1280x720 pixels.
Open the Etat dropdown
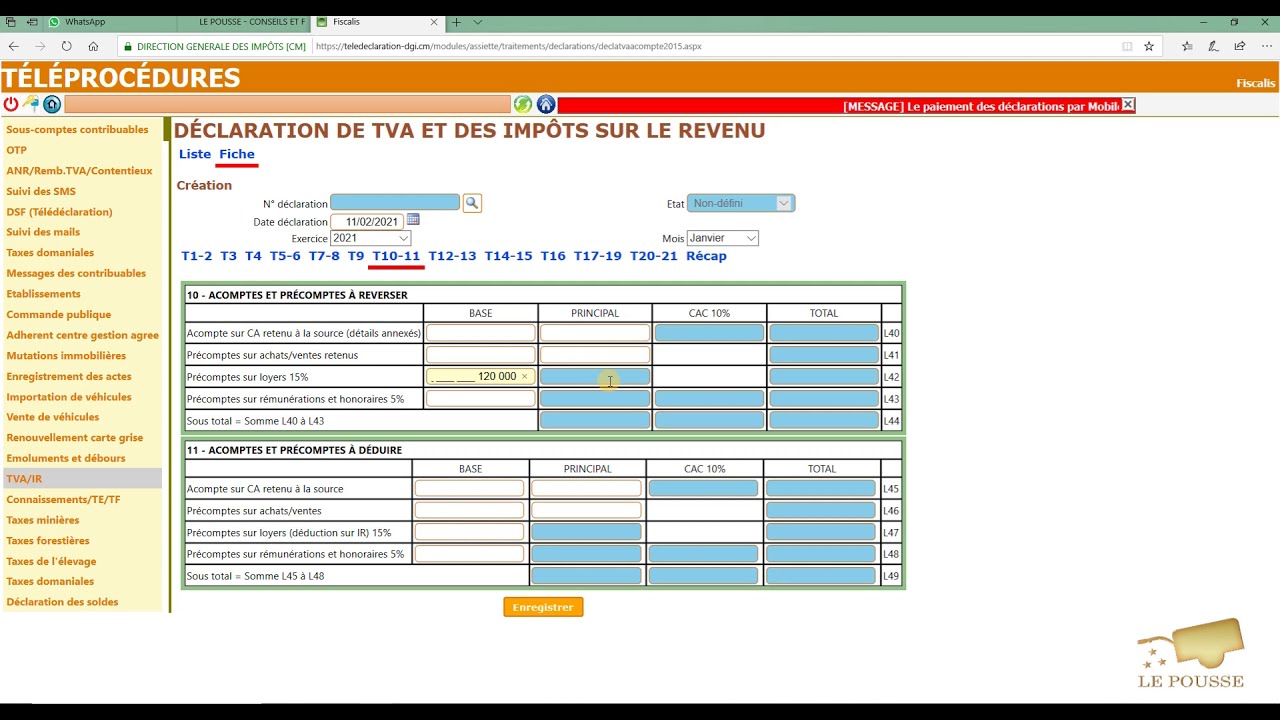[x=741, y=203]
